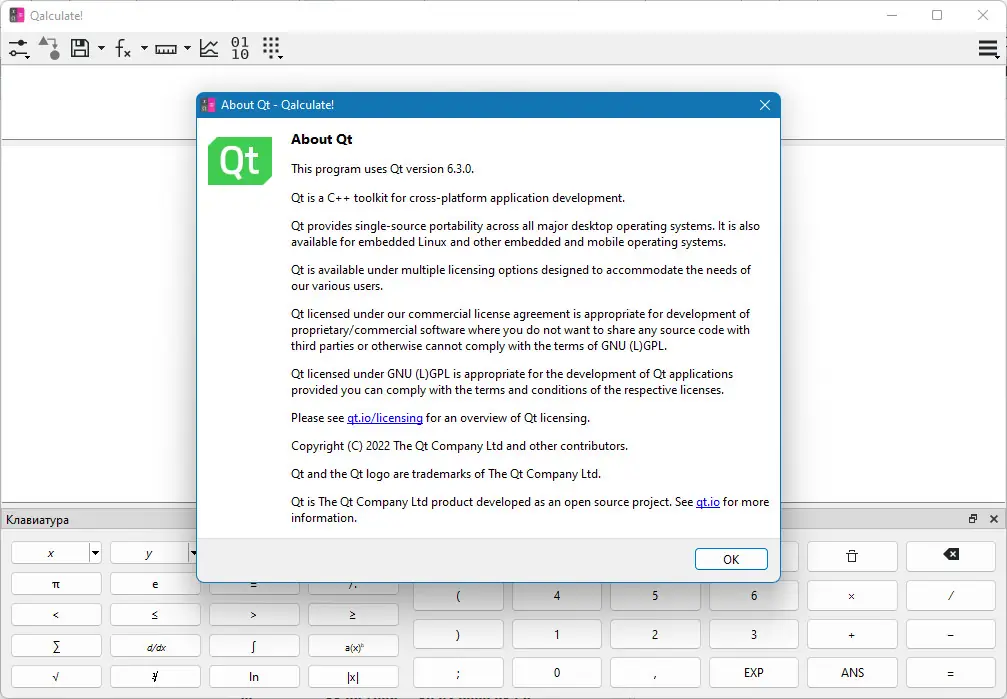Click the ruler units icon
Viewport: 1007px width, 699px height.
click(x=166, y=49)
